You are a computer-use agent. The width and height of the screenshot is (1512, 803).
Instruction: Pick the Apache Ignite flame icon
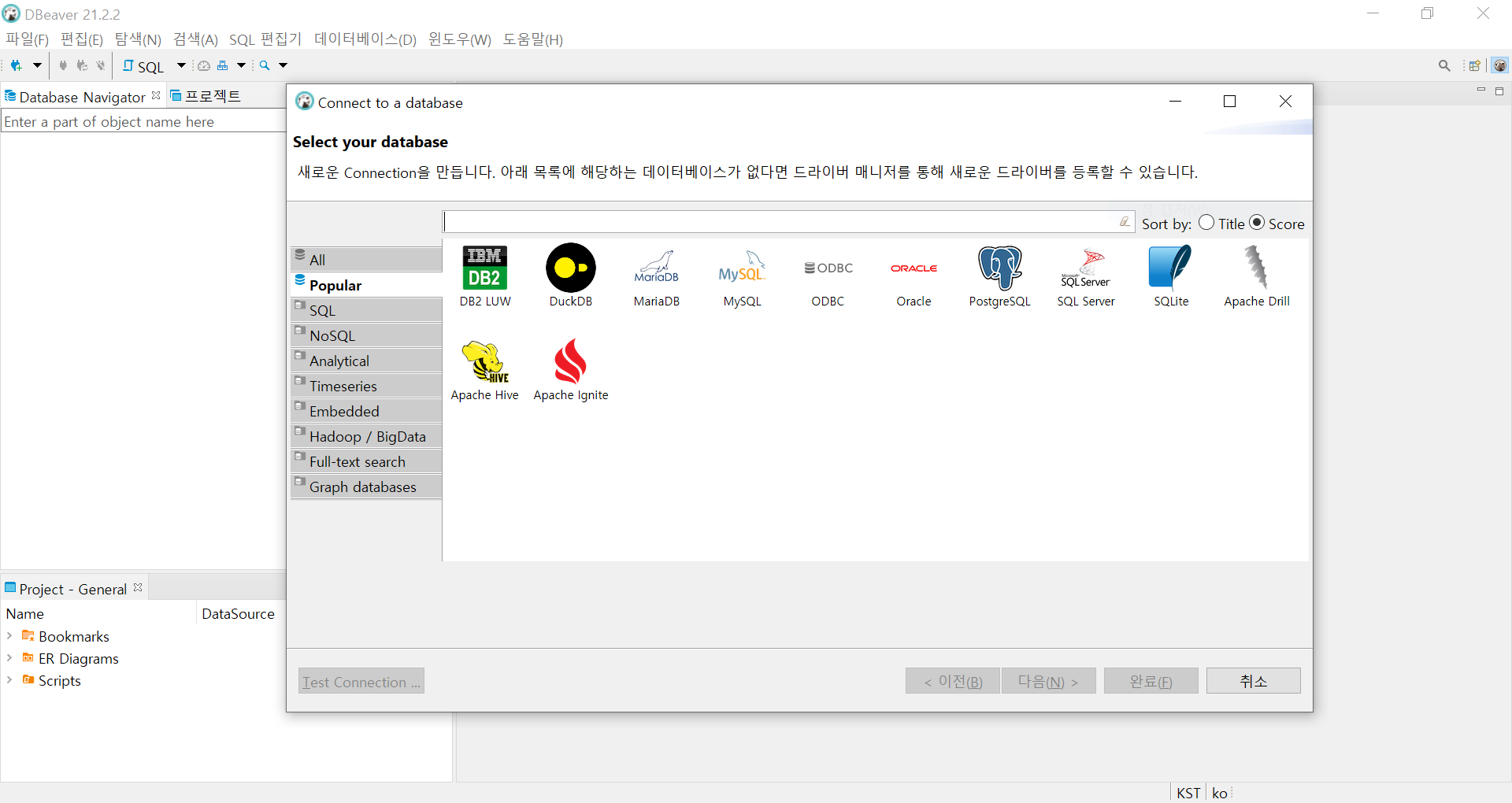click(x=571, y=361)
